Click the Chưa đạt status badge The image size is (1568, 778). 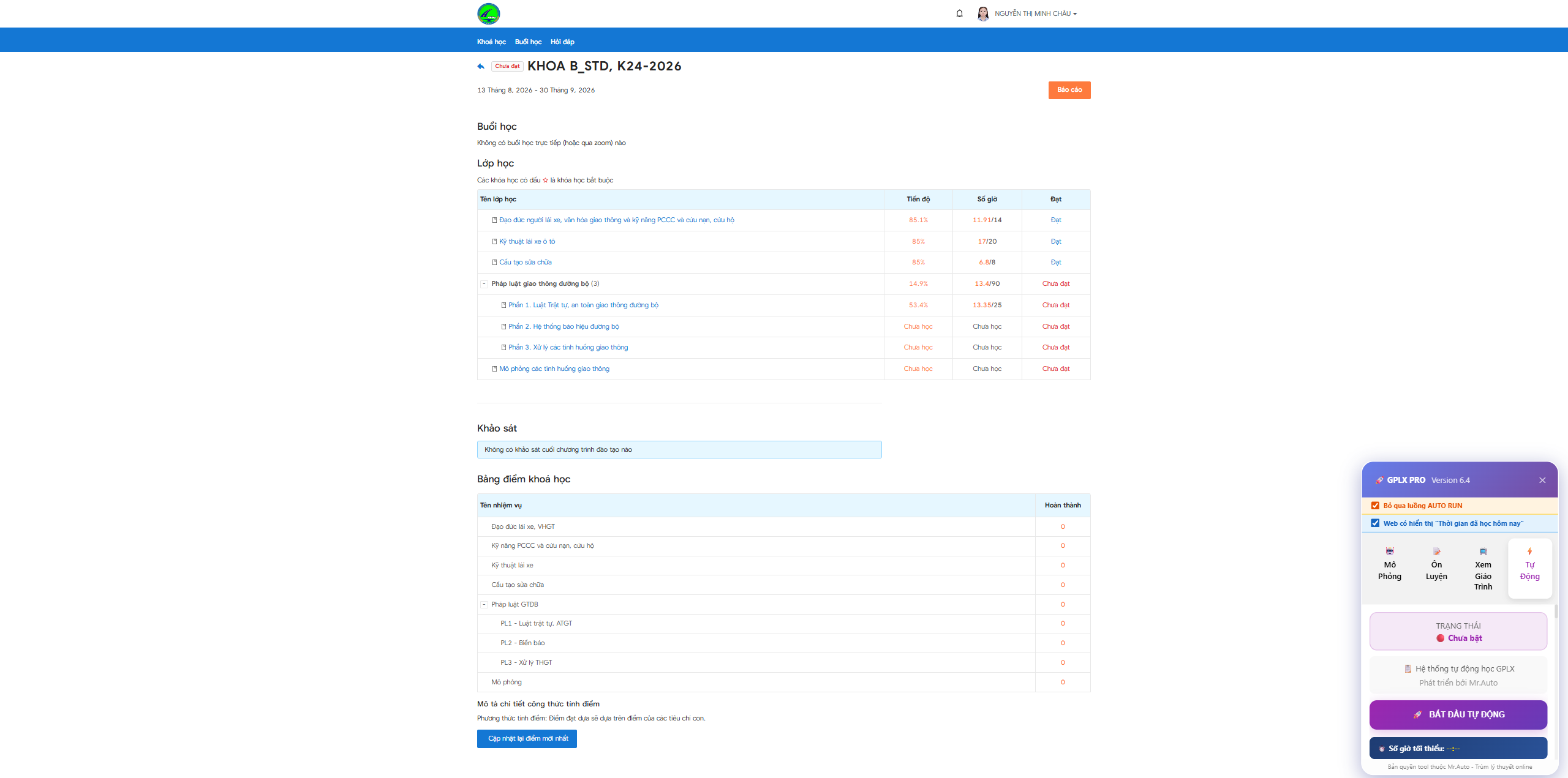click(507, 66)
